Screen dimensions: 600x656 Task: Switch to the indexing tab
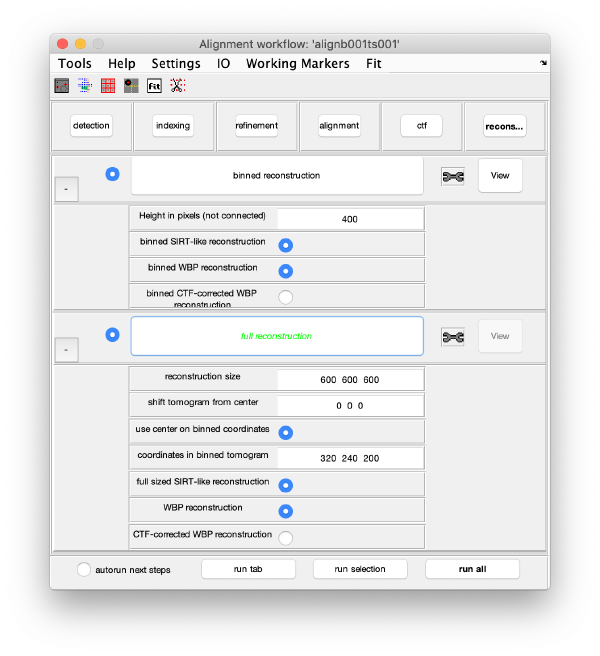click(173, 126)
